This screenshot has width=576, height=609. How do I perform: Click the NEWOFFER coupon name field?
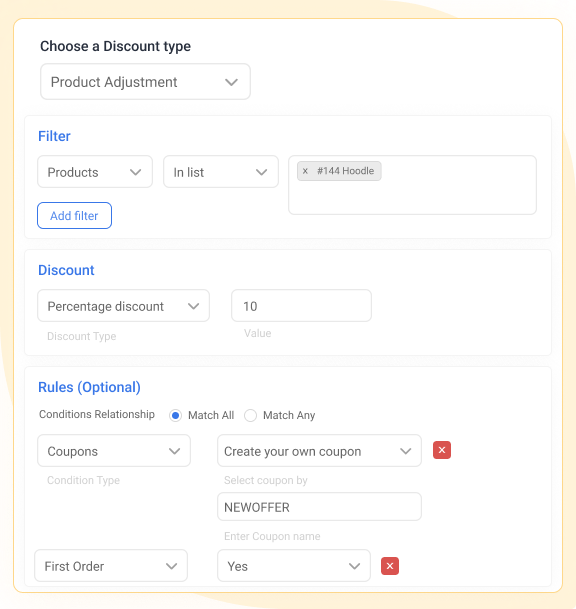(319, 507)
